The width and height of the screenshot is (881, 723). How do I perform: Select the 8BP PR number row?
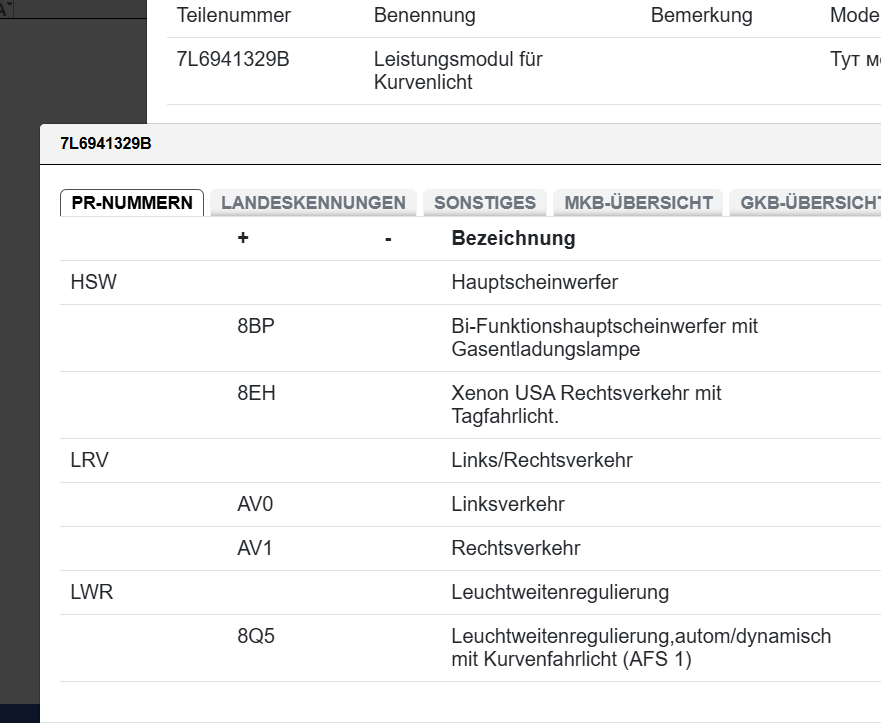pos(257,327)
